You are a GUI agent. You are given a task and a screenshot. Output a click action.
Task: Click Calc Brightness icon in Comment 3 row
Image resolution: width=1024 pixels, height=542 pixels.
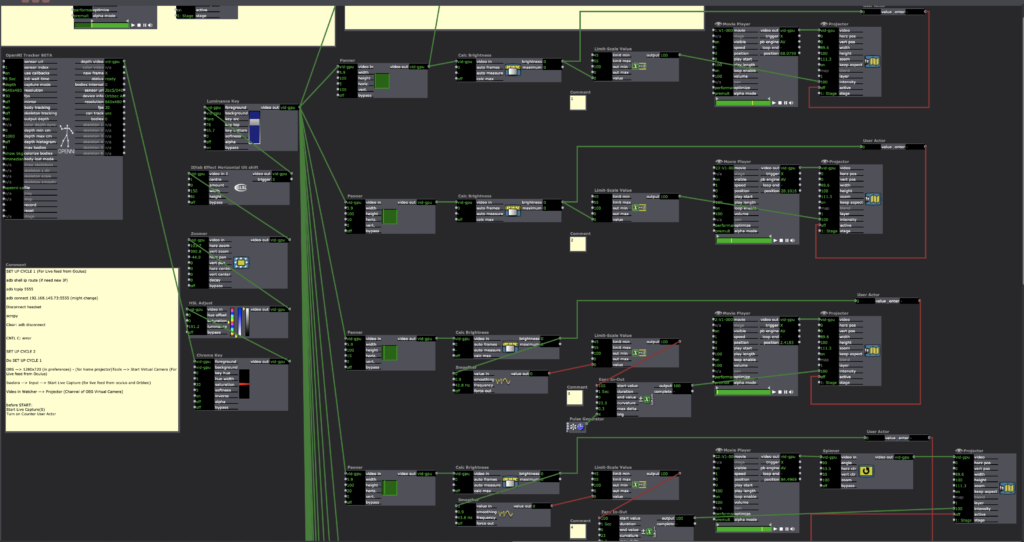pos(510,347)
